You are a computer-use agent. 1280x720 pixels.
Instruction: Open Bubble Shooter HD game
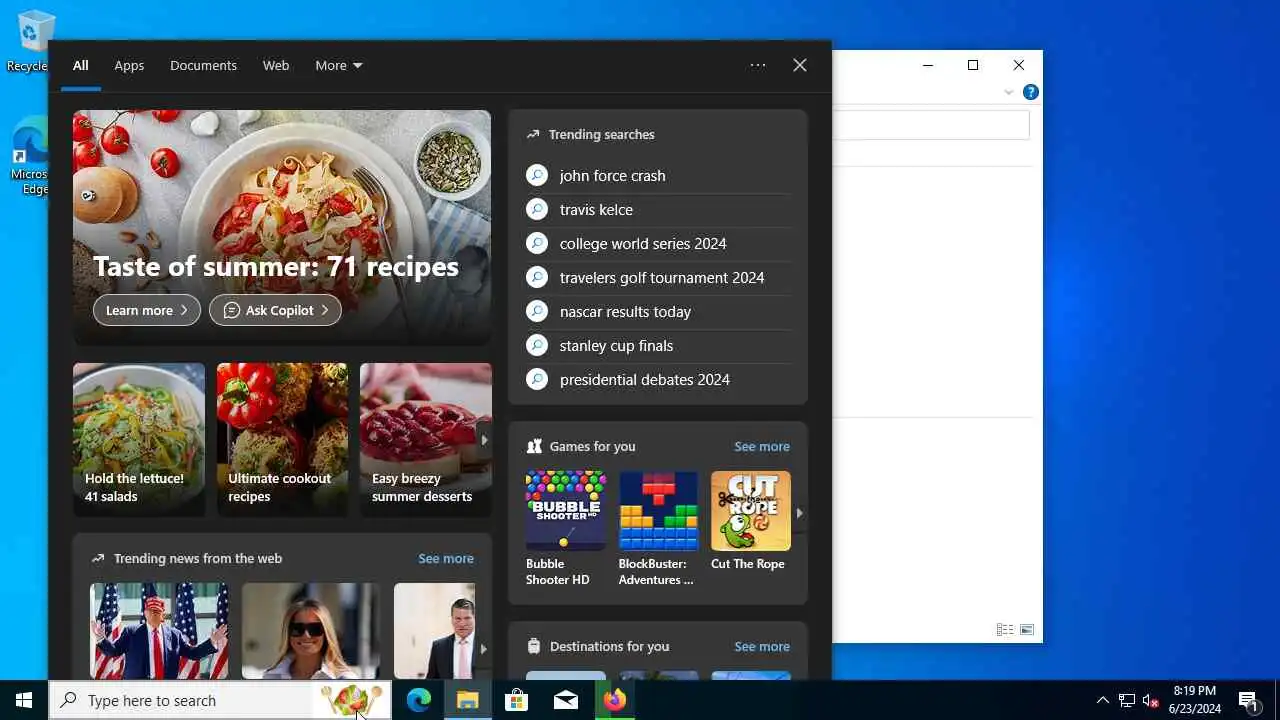pos(565,529)
